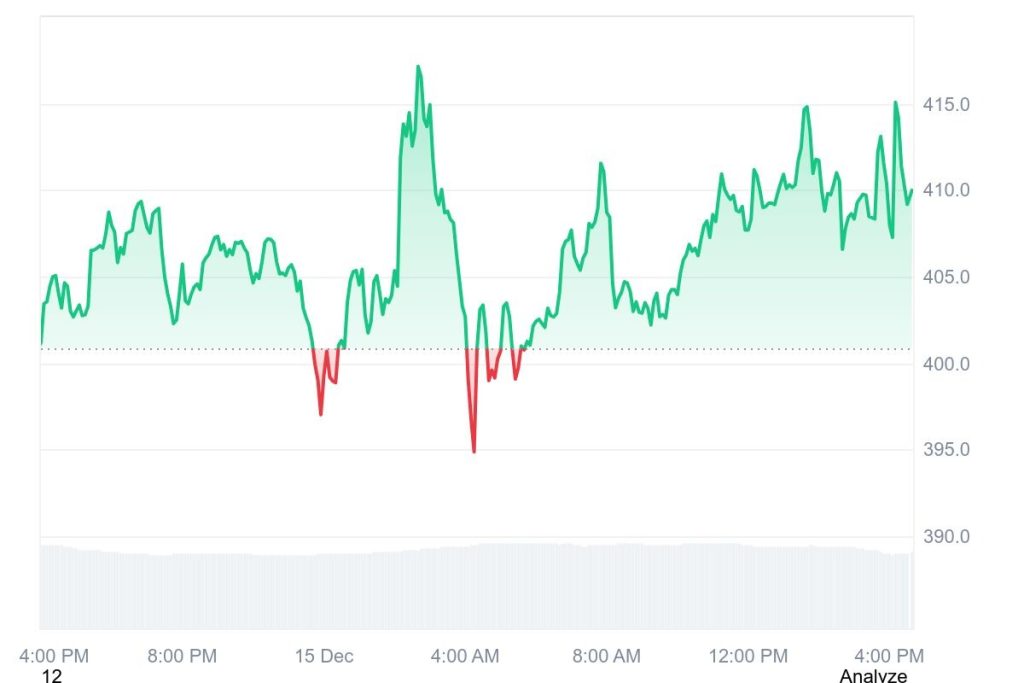The image size is (1024, 683).
Task: Click the start point of the price line
Action: [41, 344]
